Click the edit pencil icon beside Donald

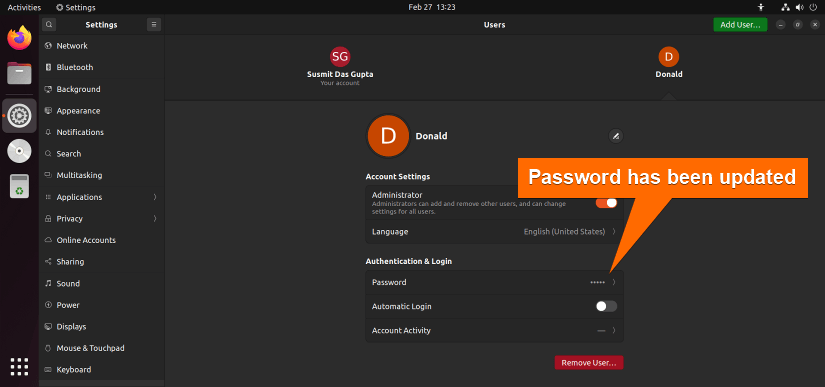tap(616, 136)
